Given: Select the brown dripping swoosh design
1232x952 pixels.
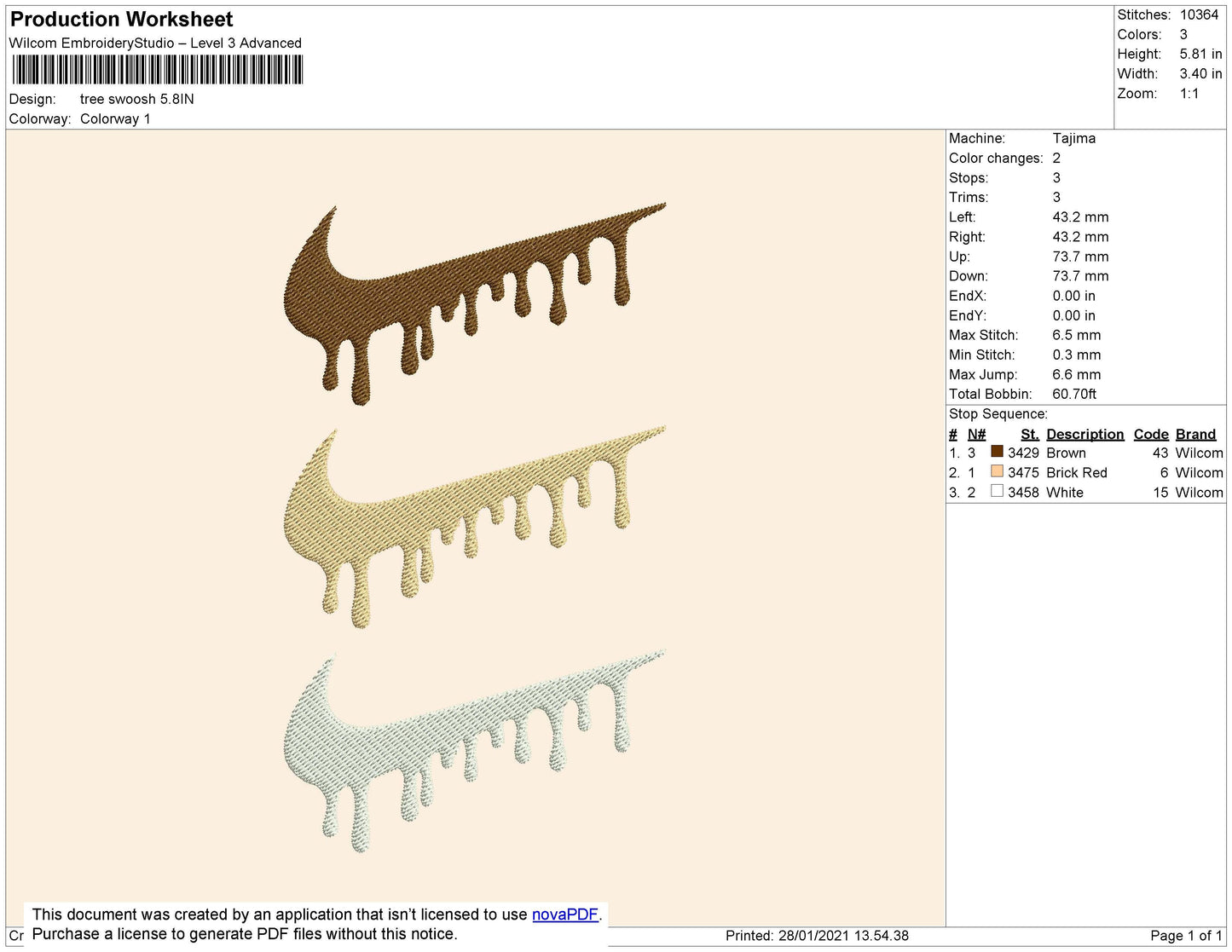Looking at the screenshot, I should coord(474,303).
